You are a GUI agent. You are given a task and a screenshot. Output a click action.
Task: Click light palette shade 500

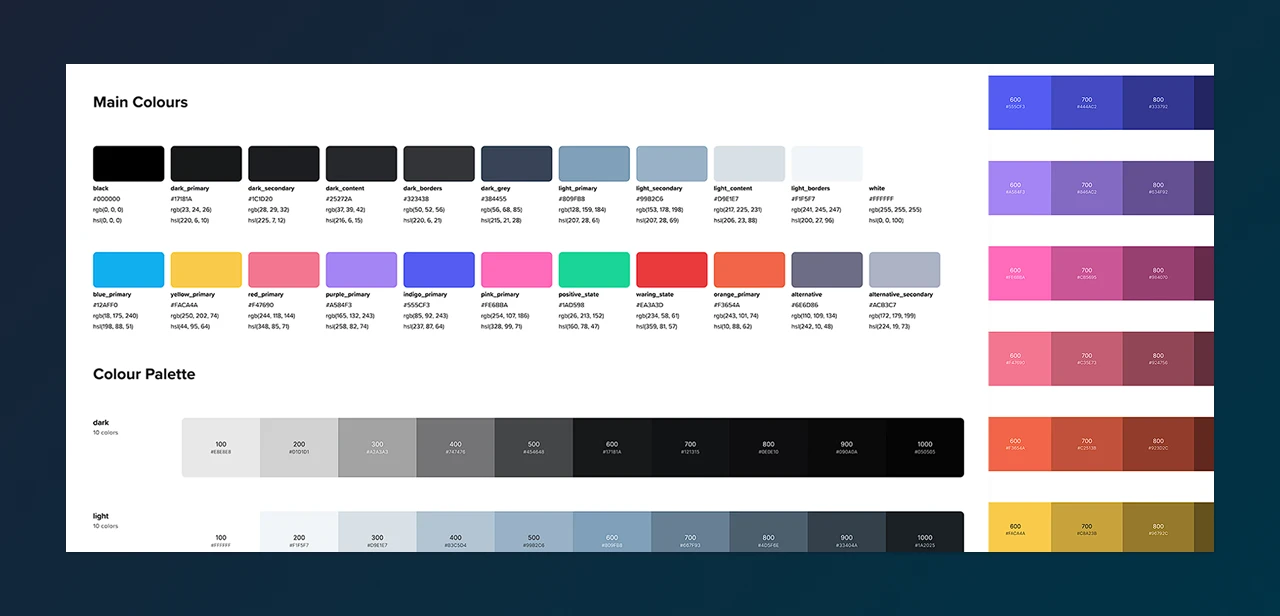point(533,532)
